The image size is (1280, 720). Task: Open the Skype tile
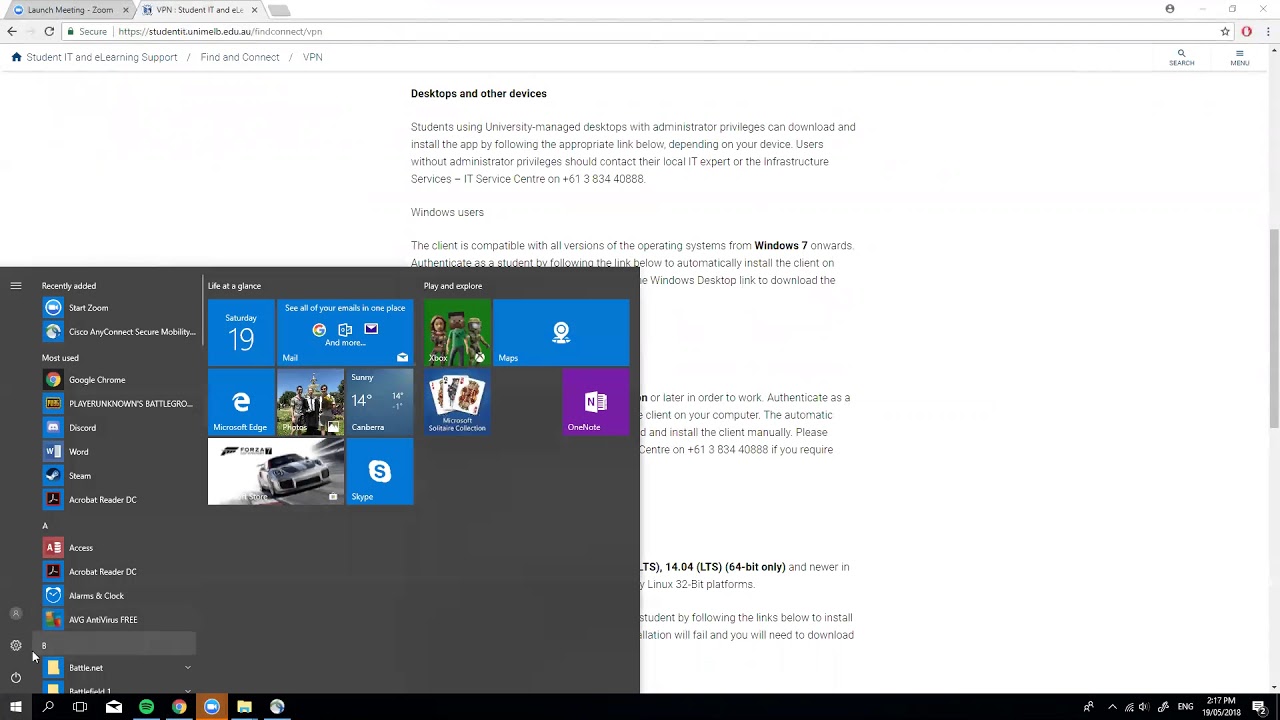click(379, 471)
